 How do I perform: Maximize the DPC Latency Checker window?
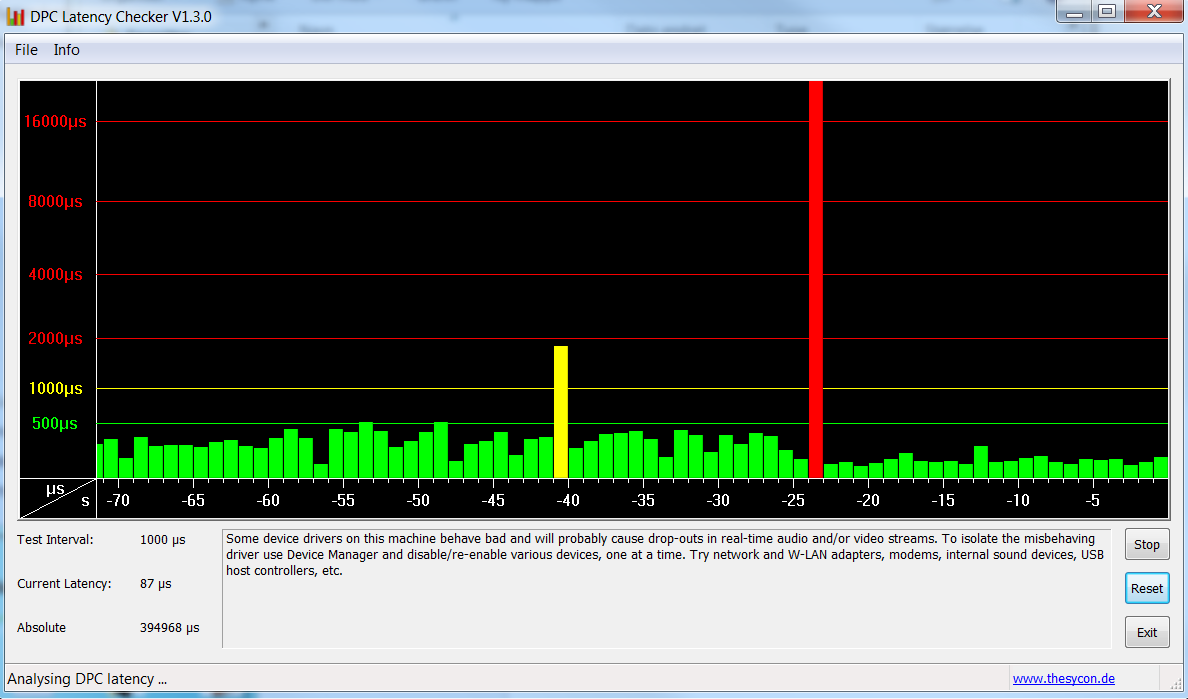1107,11
